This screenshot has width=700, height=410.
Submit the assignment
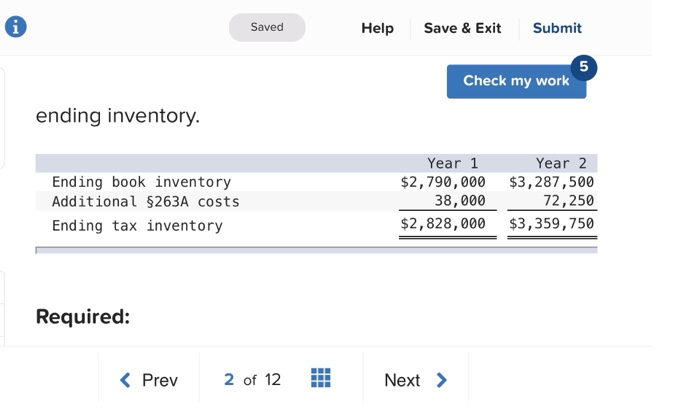557,28
